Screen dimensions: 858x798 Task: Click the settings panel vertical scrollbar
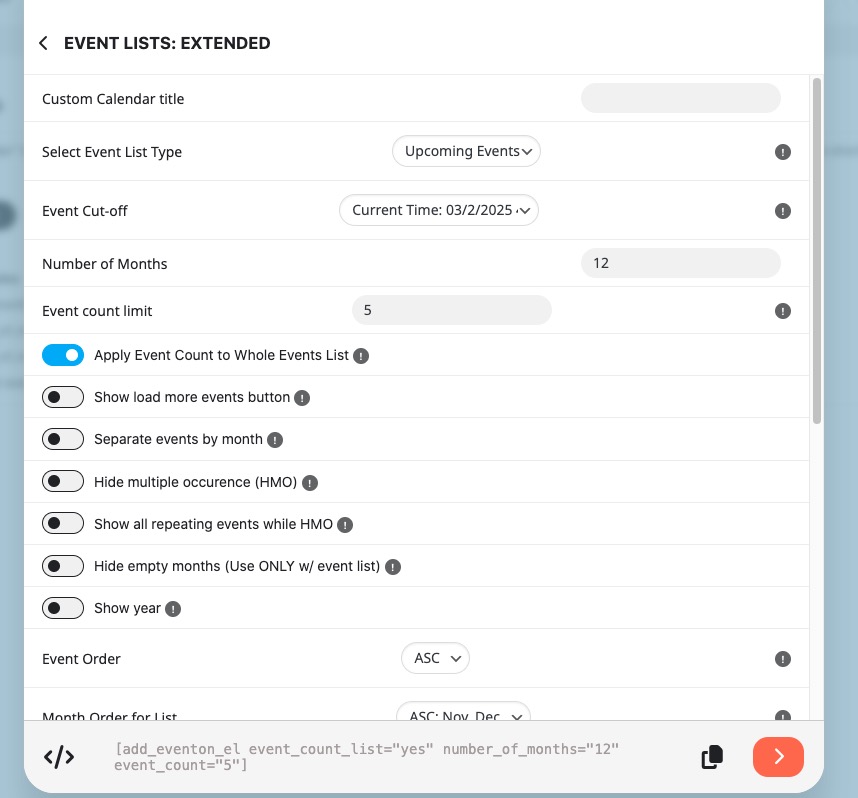click(816, 251)
